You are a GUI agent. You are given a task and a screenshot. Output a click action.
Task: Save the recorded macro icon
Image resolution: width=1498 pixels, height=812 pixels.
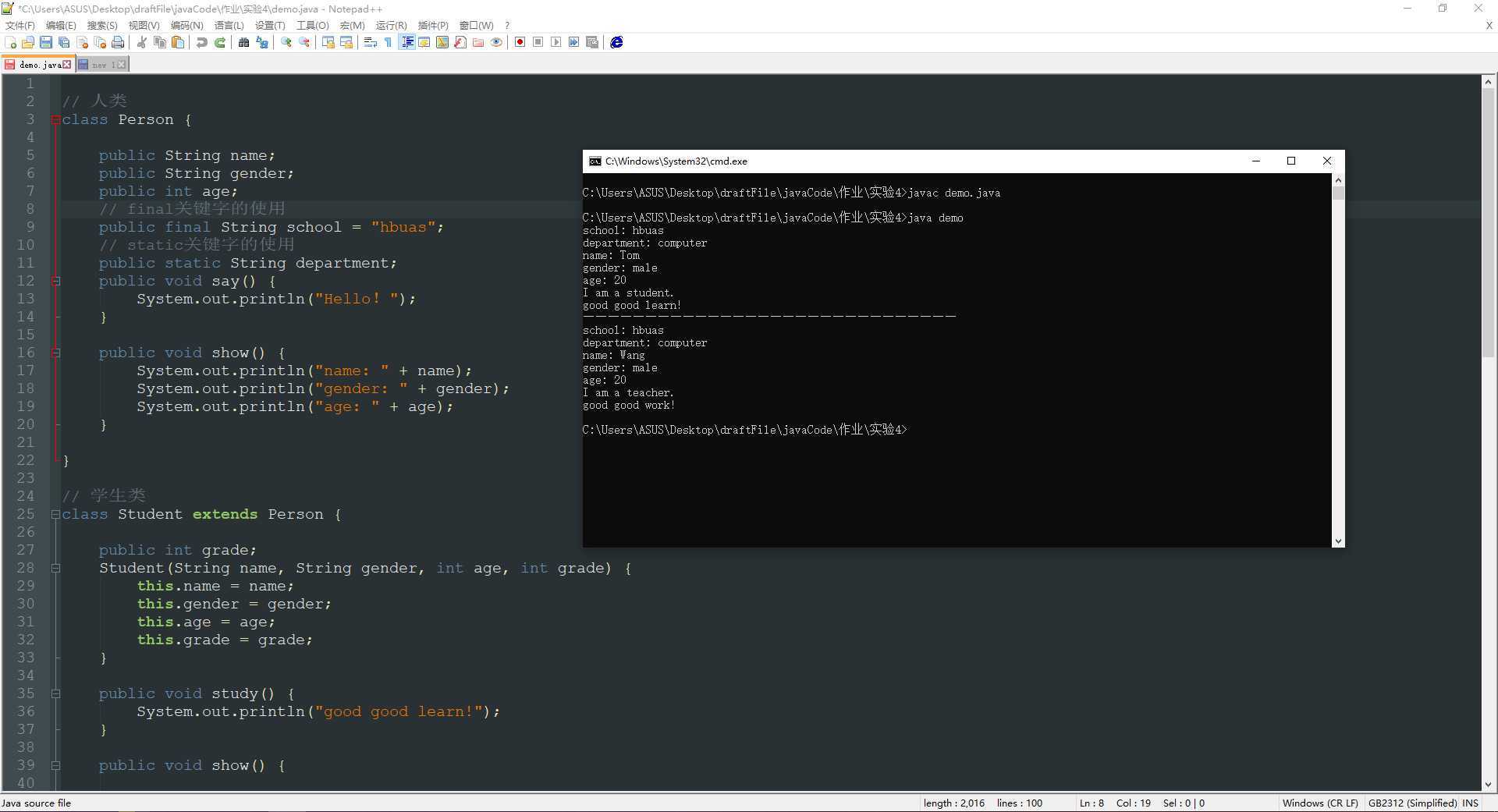[592, 42]
